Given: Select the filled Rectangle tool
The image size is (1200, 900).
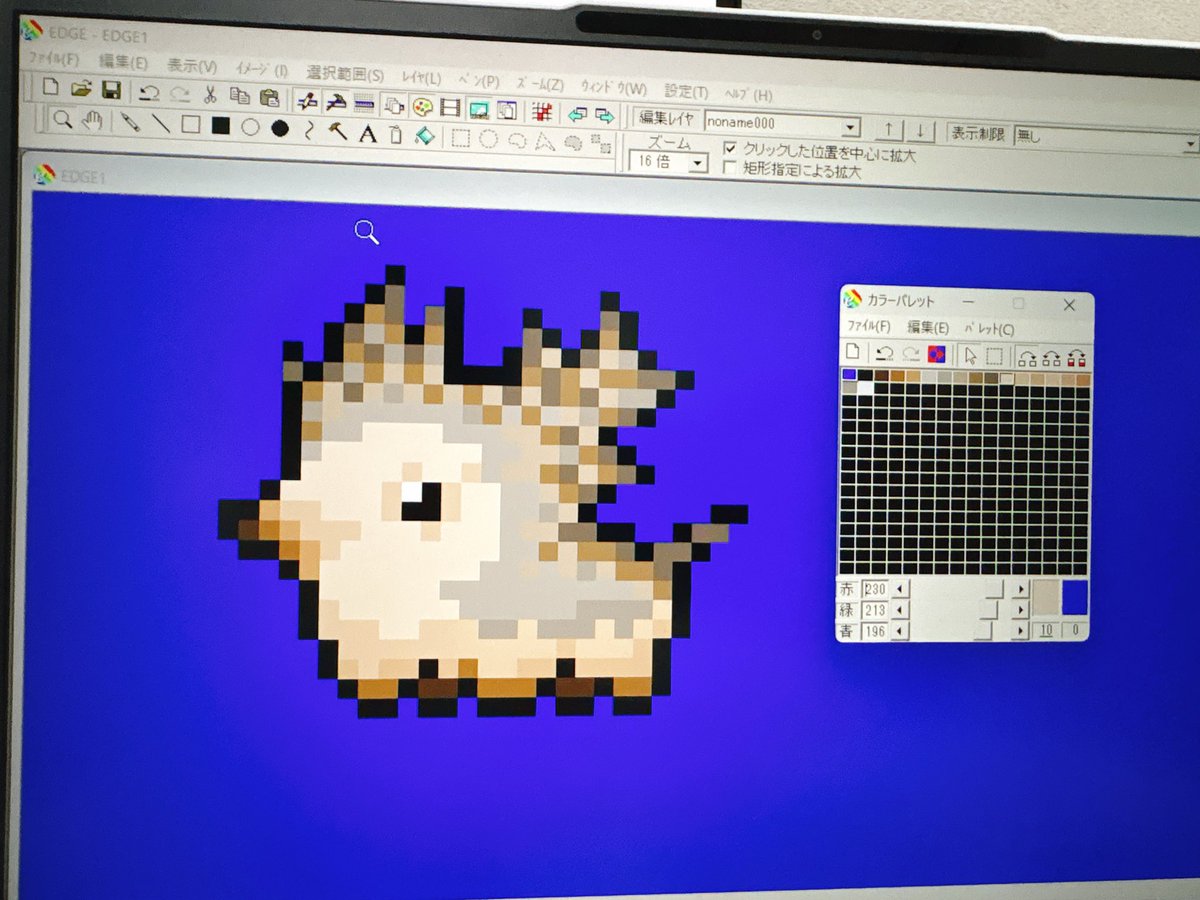Looking at the screenshot, I should [x=221, y=127].
